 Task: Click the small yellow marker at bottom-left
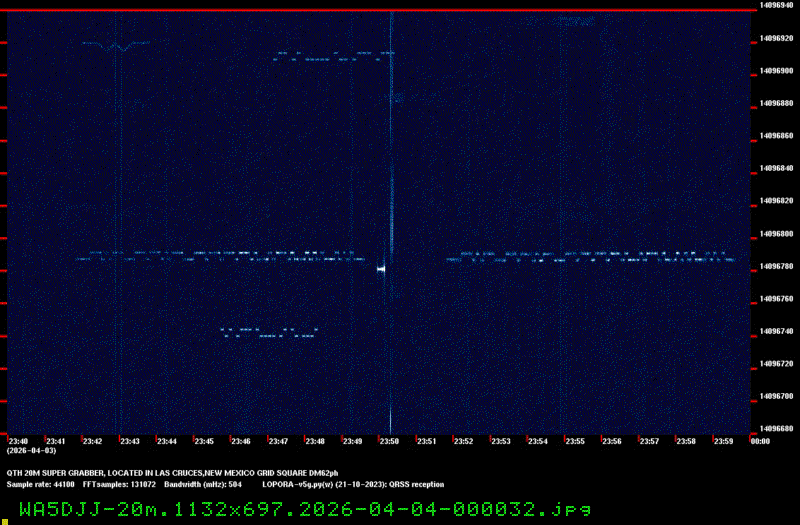[3, 519]
